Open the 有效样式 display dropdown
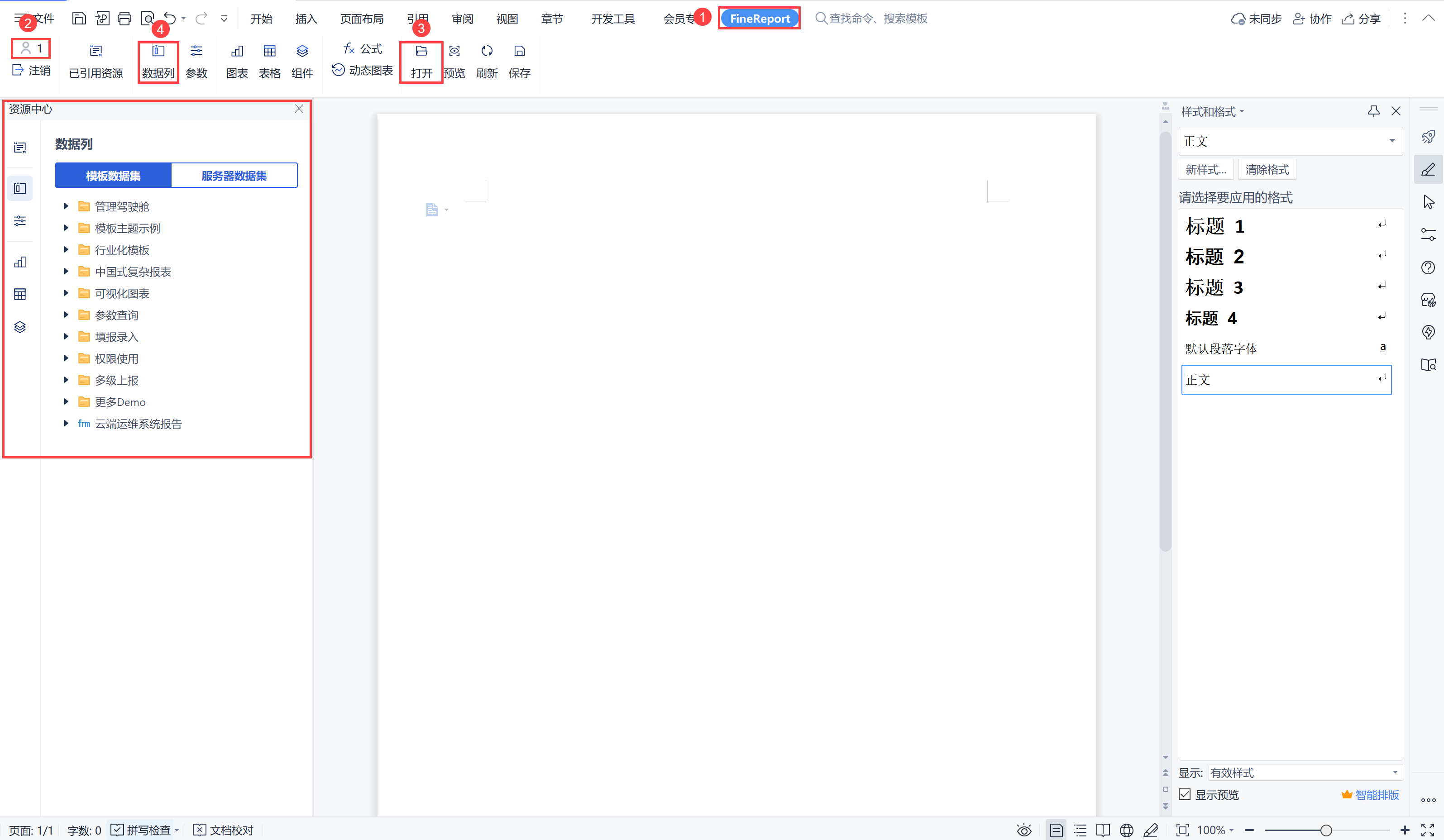The width and height of the screenshot is (1444, 840). [x=1305, y=773]
